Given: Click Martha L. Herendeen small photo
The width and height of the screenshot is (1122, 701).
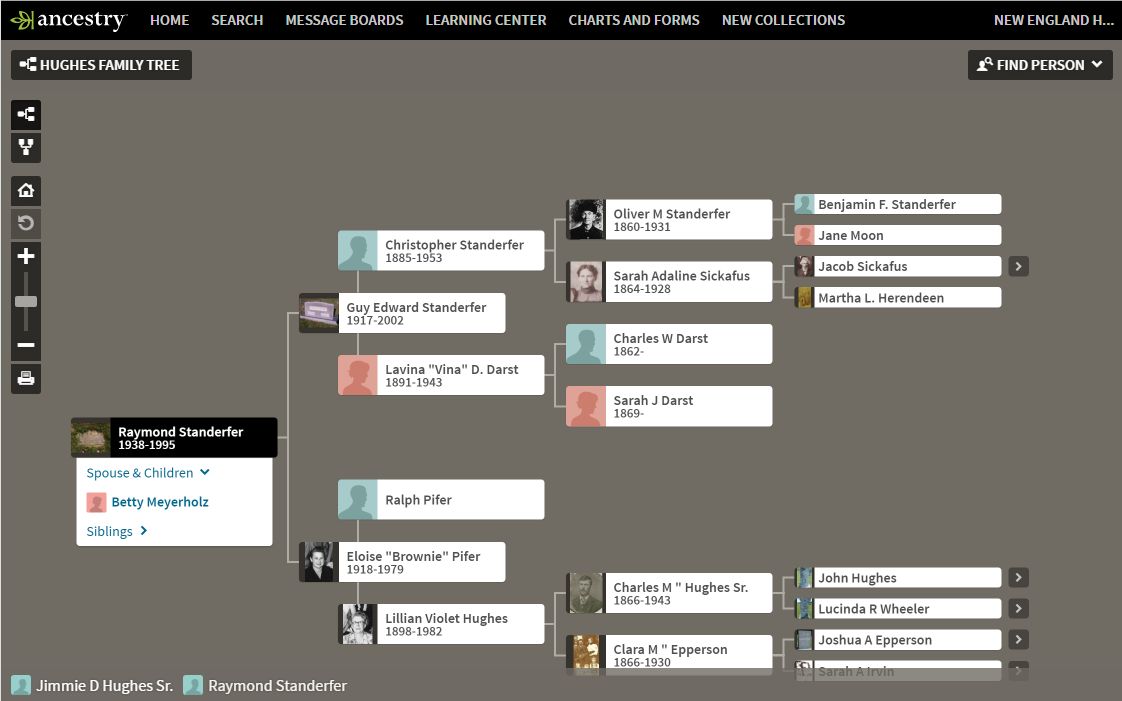Looking at the screenshot, I should pyautogui.click(x=804, y=298).
